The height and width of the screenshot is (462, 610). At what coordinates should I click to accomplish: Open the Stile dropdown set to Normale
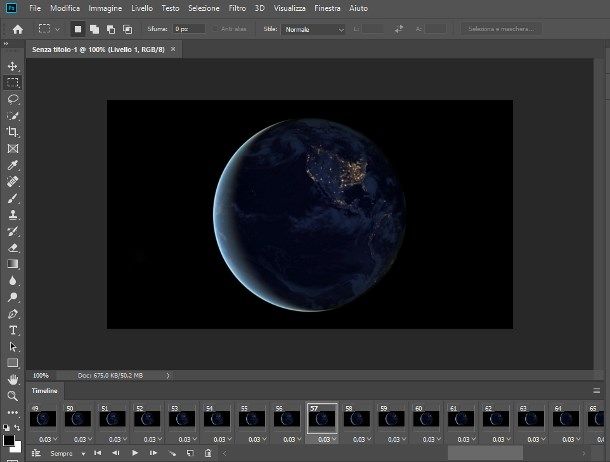(x=314, y=30)
